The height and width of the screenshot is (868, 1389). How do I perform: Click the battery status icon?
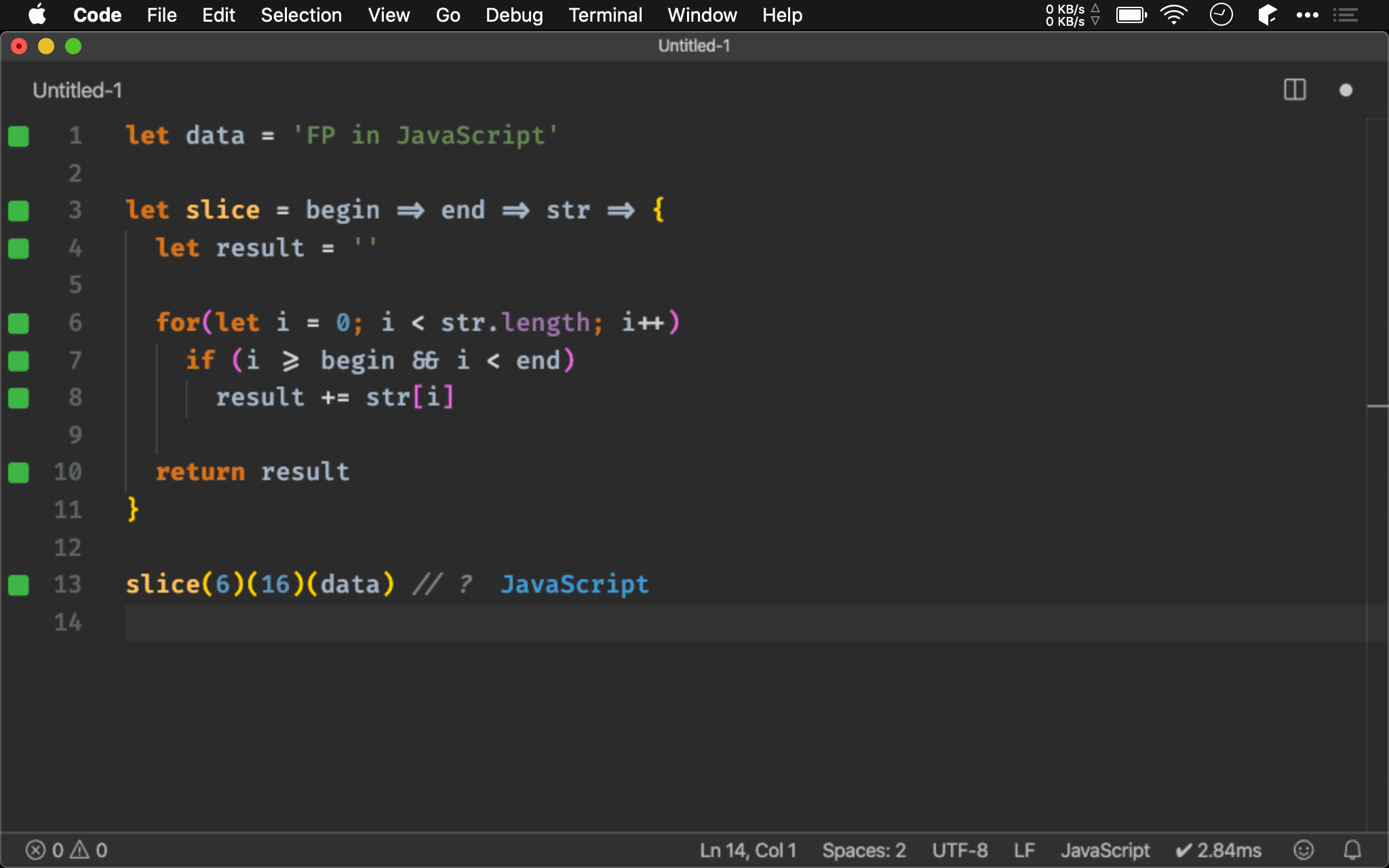(1131, 15)
